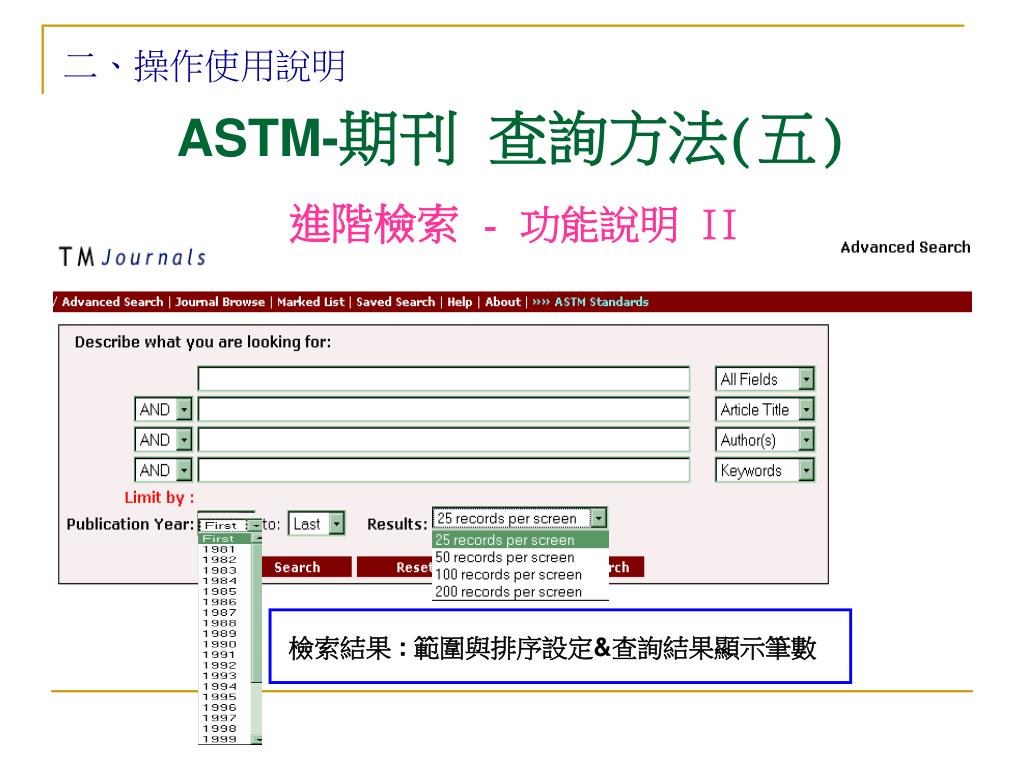Screen dimensions: 1024x768
Task: Select year 1999 in the list
Action: tap(225, 739)
